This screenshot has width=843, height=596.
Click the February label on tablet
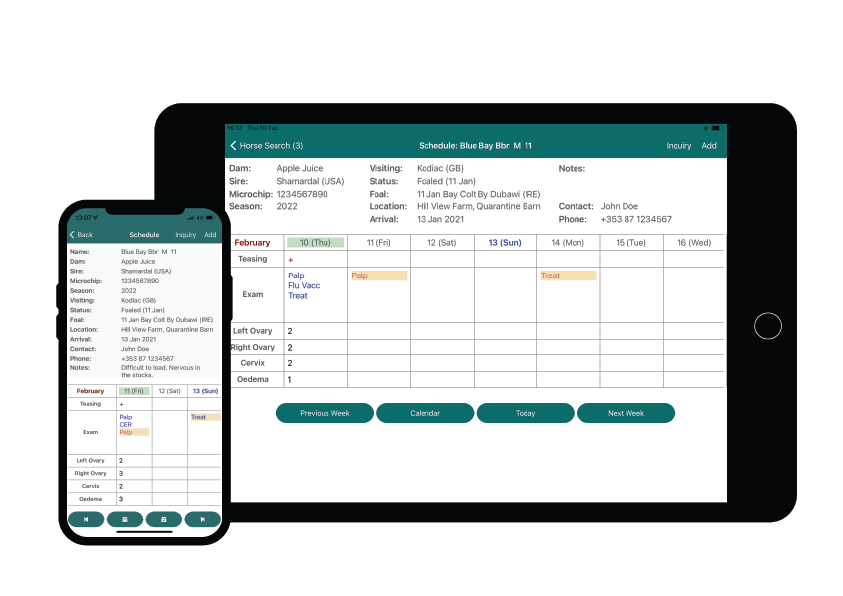[252, 243]
